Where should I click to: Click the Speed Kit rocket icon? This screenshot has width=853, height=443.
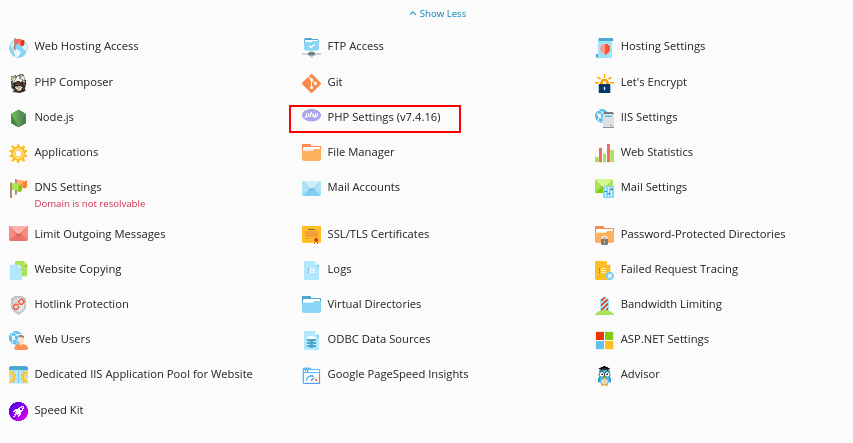tap(18, 410)
